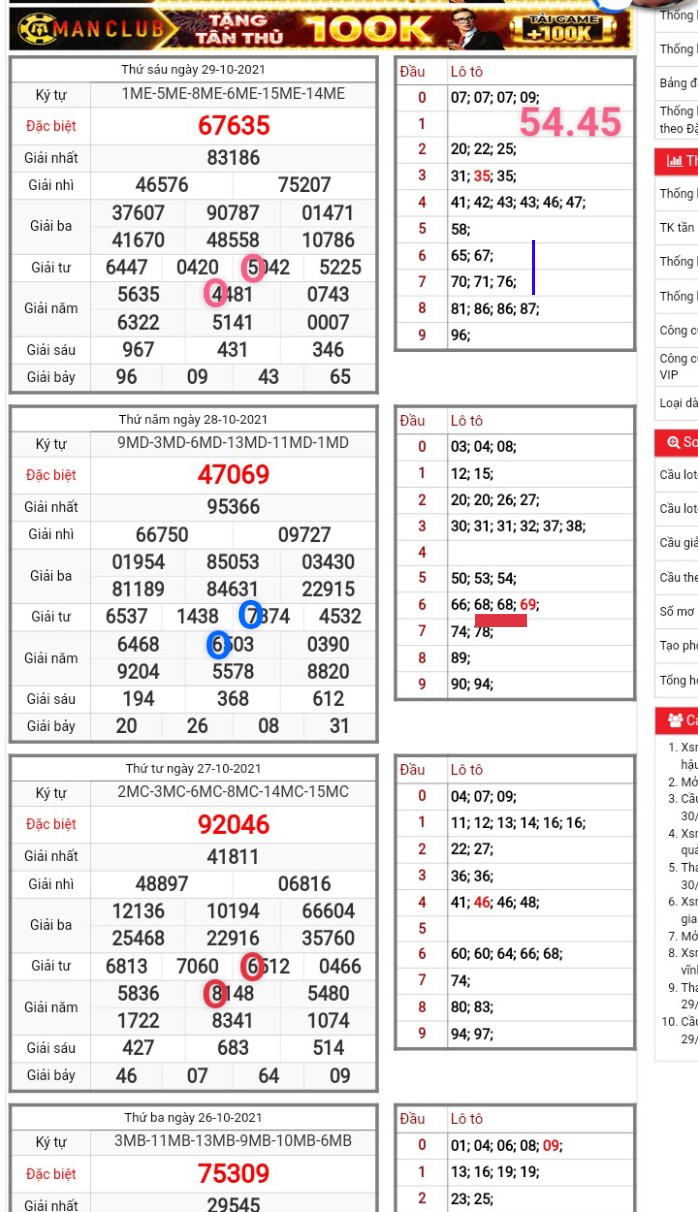
Task: Click fourth prize number 6537
Action: (126, 617)
